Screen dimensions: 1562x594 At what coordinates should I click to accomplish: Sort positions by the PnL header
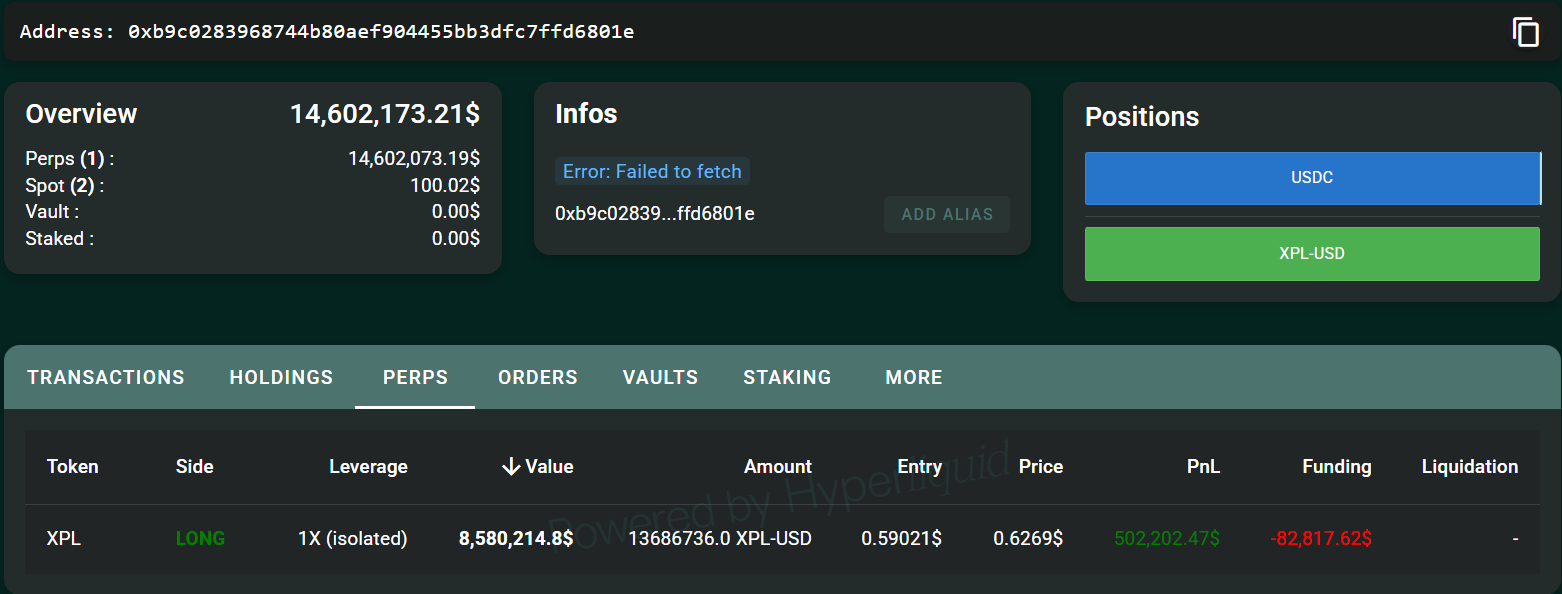(1204, 467)
